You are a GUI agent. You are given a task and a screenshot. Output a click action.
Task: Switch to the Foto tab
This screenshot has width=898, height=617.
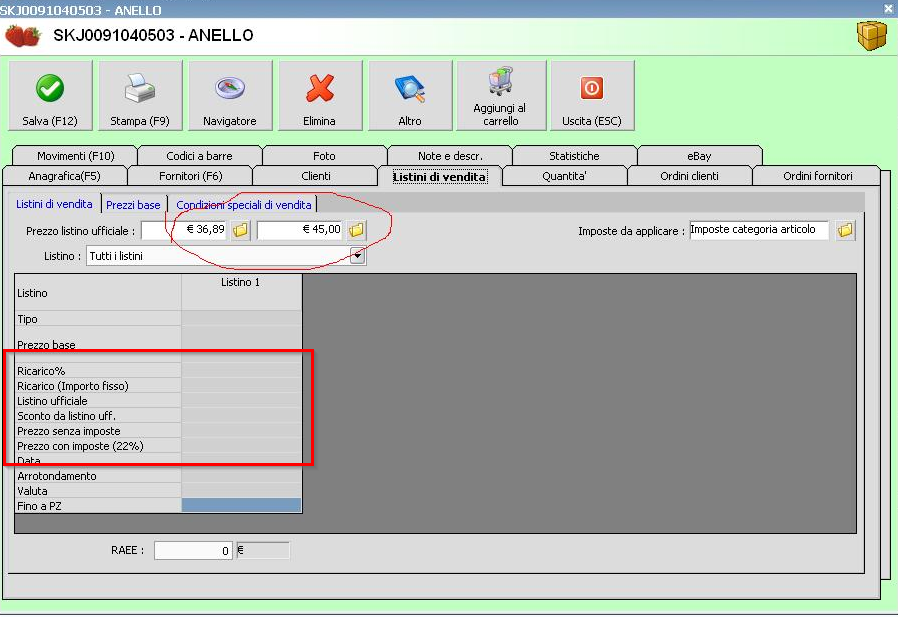pos(324,156)
